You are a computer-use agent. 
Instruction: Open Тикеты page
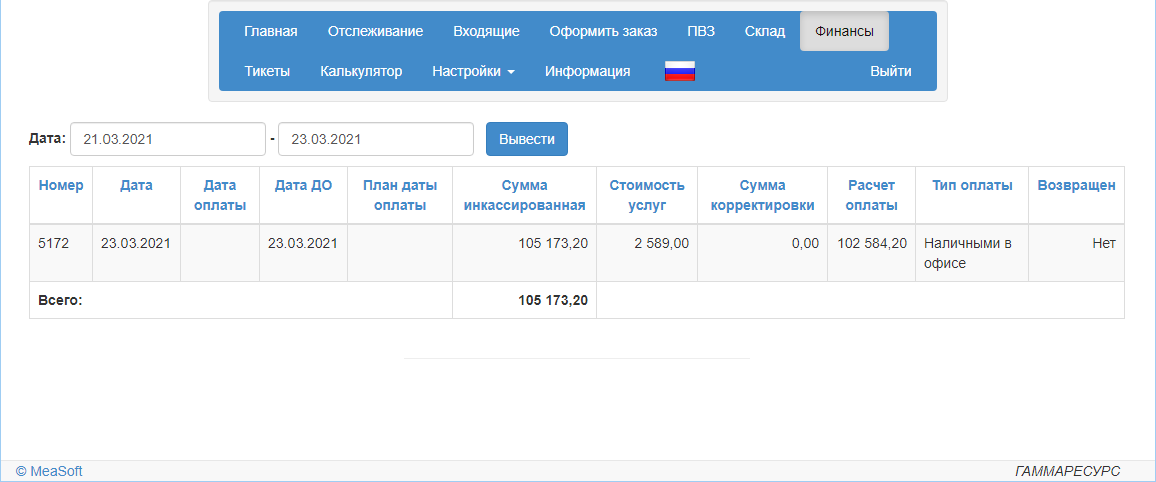coord(267,71)
